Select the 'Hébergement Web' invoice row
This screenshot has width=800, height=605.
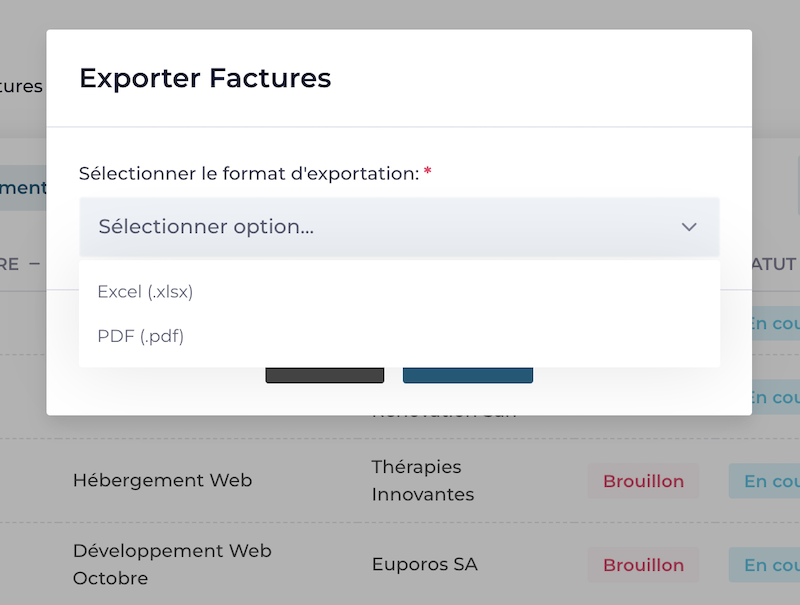point(162,480)
